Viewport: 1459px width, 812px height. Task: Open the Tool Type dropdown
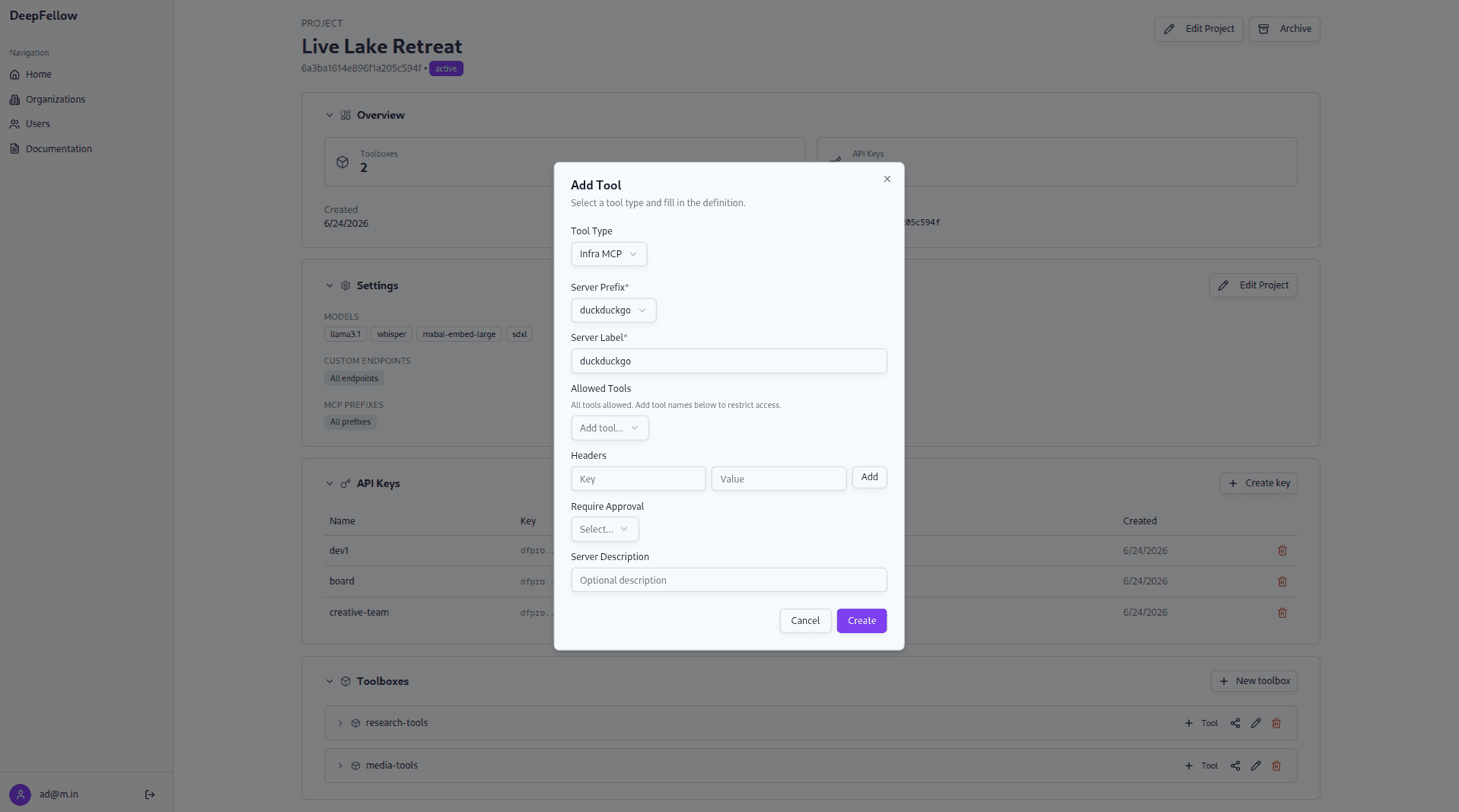click(x=609, y=254)
